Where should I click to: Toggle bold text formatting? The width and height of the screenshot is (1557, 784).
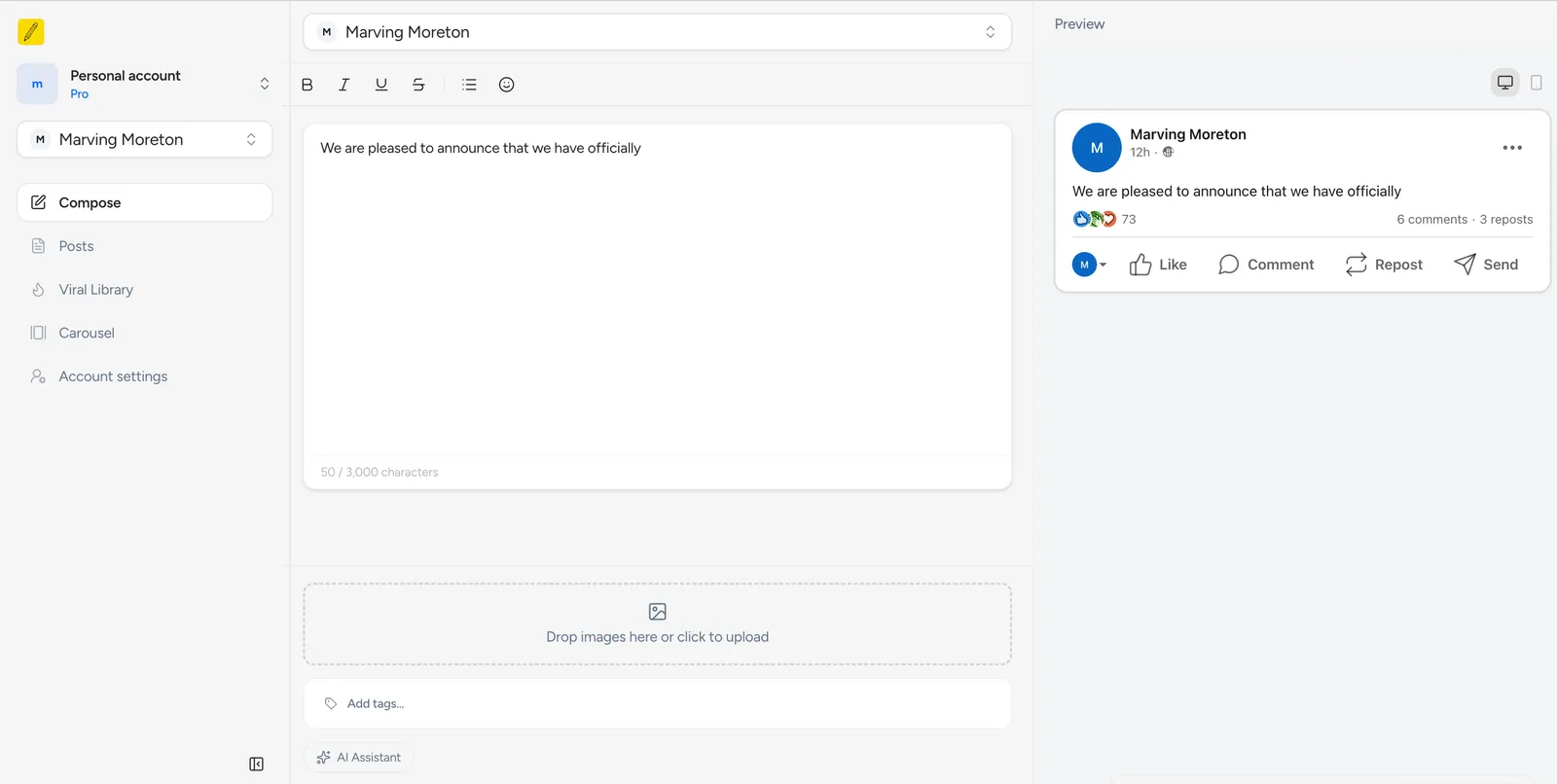tap(308, 85)
